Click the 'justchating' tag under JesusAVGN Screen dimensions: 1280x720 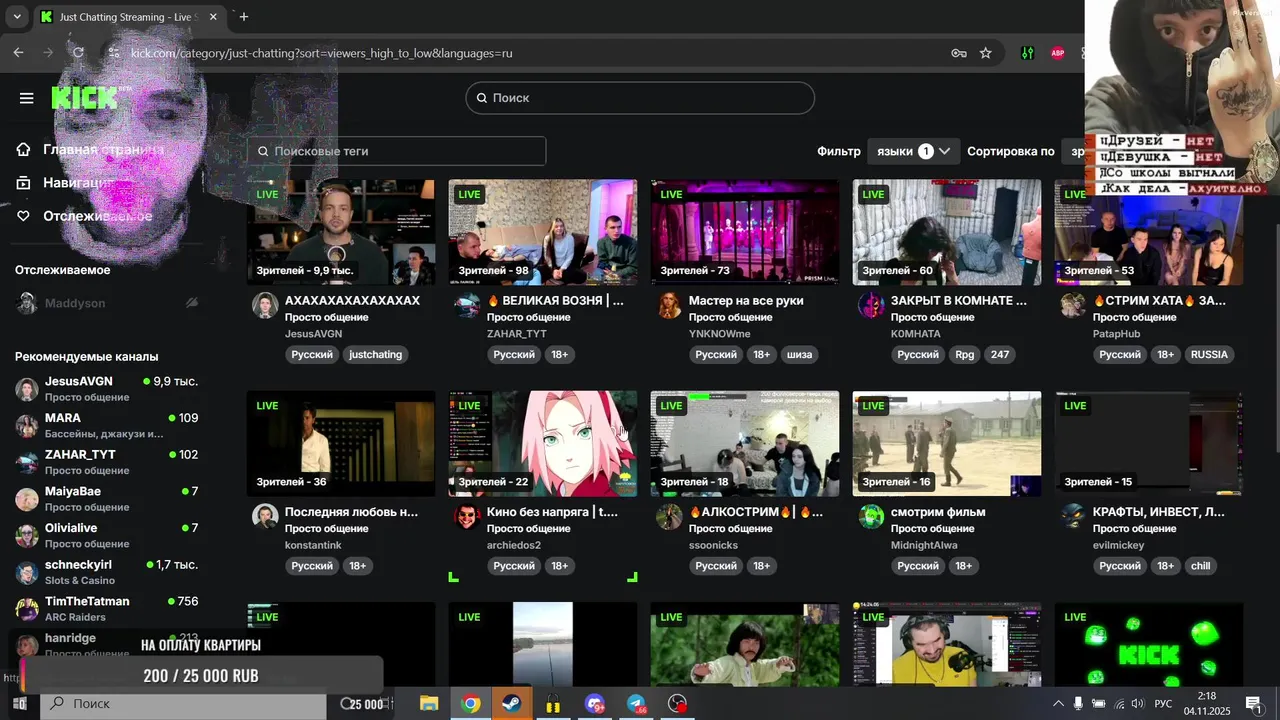click(375, 354)
